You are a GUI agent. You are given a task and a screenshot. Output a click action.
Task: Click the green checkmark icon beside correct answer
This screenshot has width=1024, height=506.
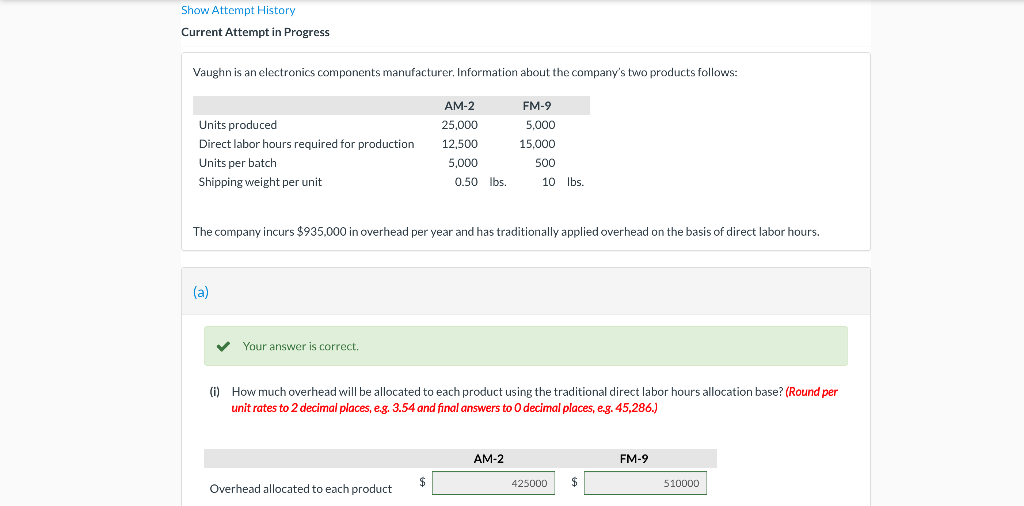tap(224, 346)
